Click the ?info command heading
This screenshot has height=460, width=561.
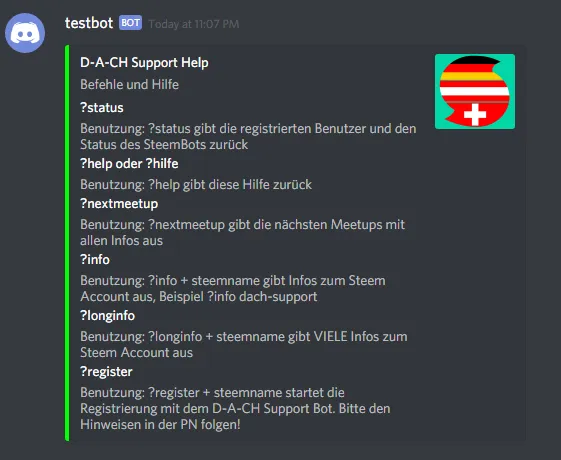point(95,260)
